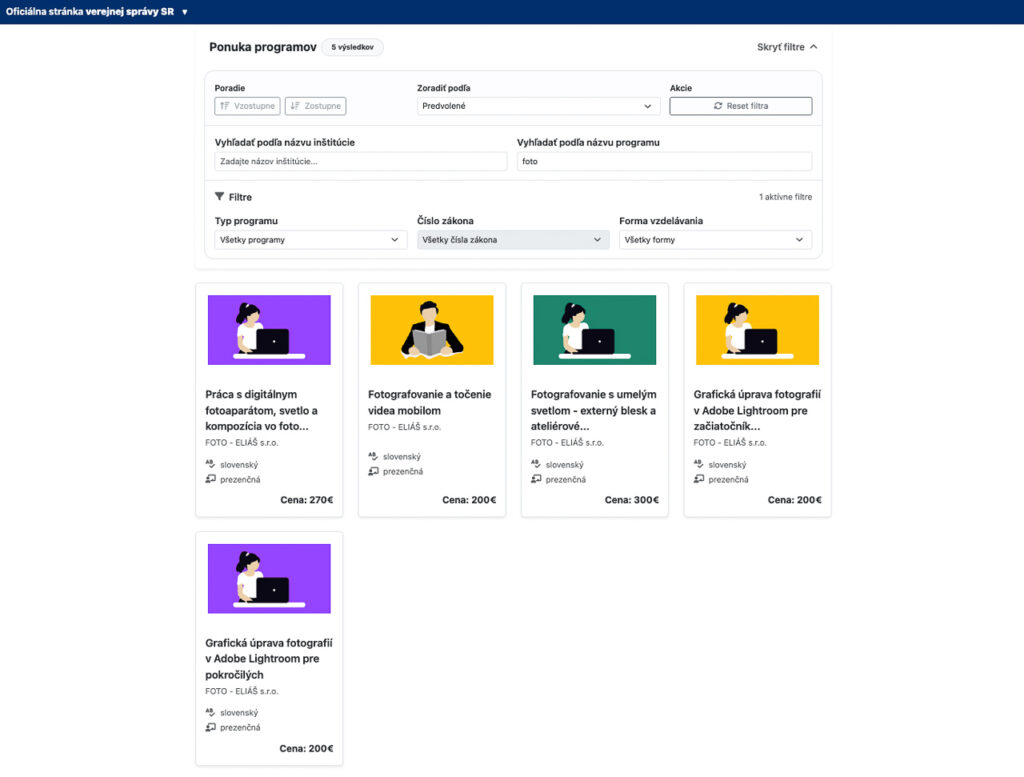This screenshot has height=777, width=1024.
Task: Click the Reset filtra button
Action: point(740,106)
